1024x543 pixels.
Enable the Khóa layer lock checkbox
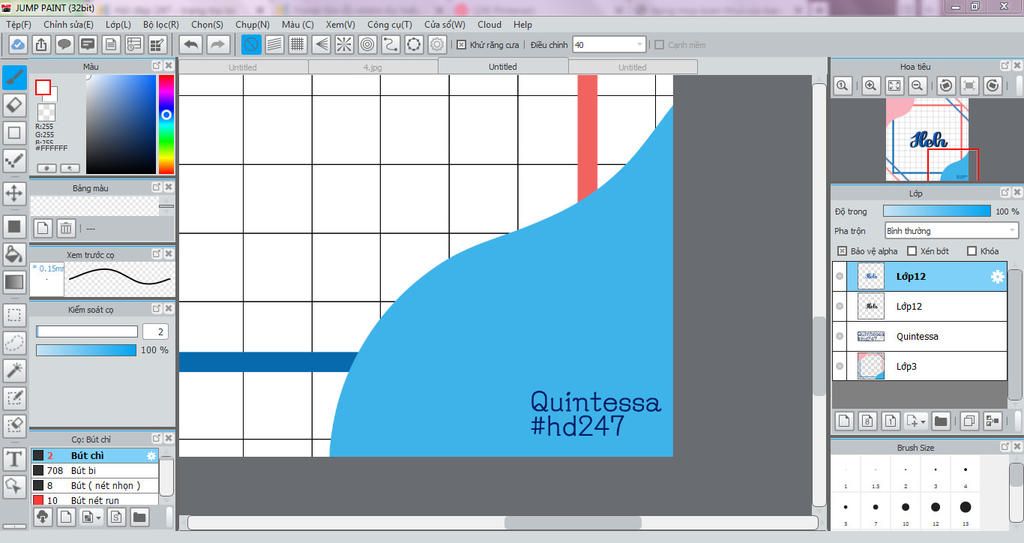pyautogui.click(x=972, y=251)
